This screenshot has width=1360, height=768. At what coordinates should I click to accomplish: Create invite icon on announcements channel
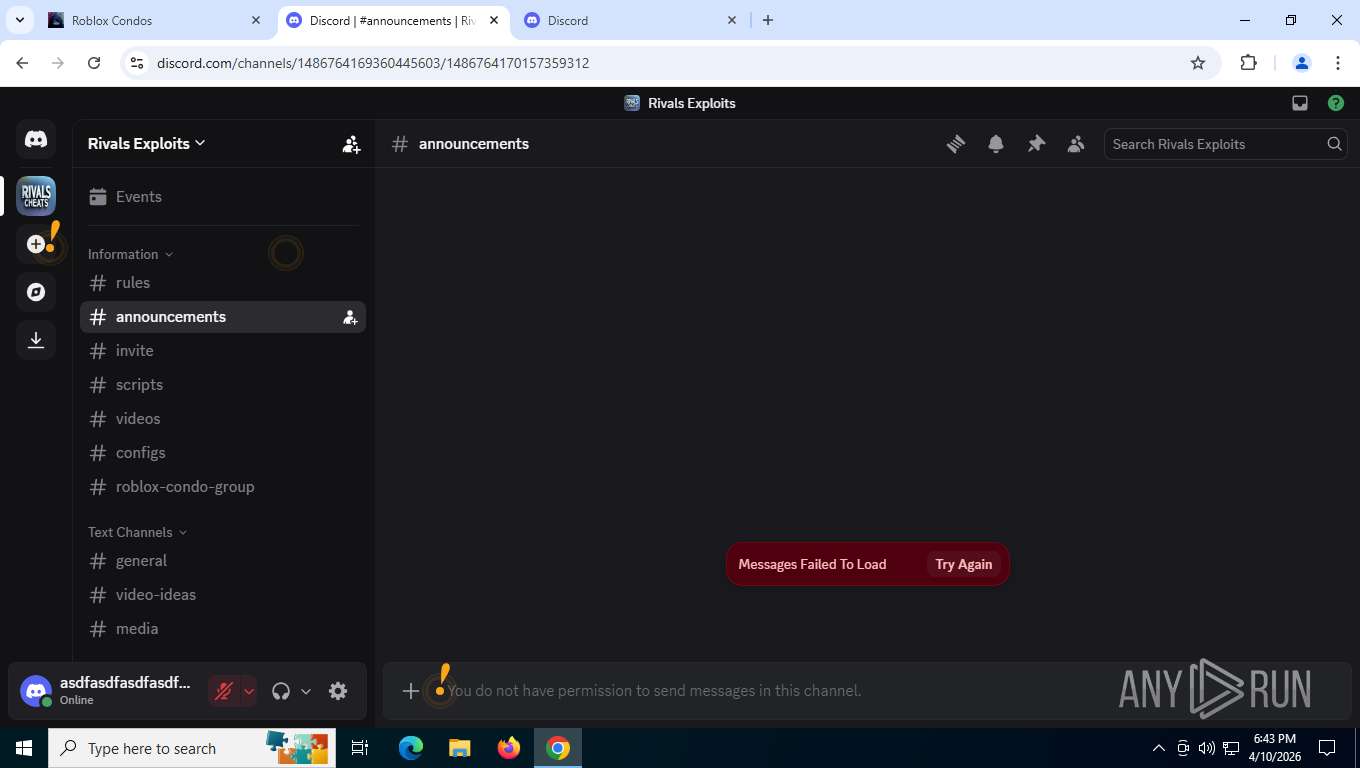pyautogui.click(x=350, y=317)
